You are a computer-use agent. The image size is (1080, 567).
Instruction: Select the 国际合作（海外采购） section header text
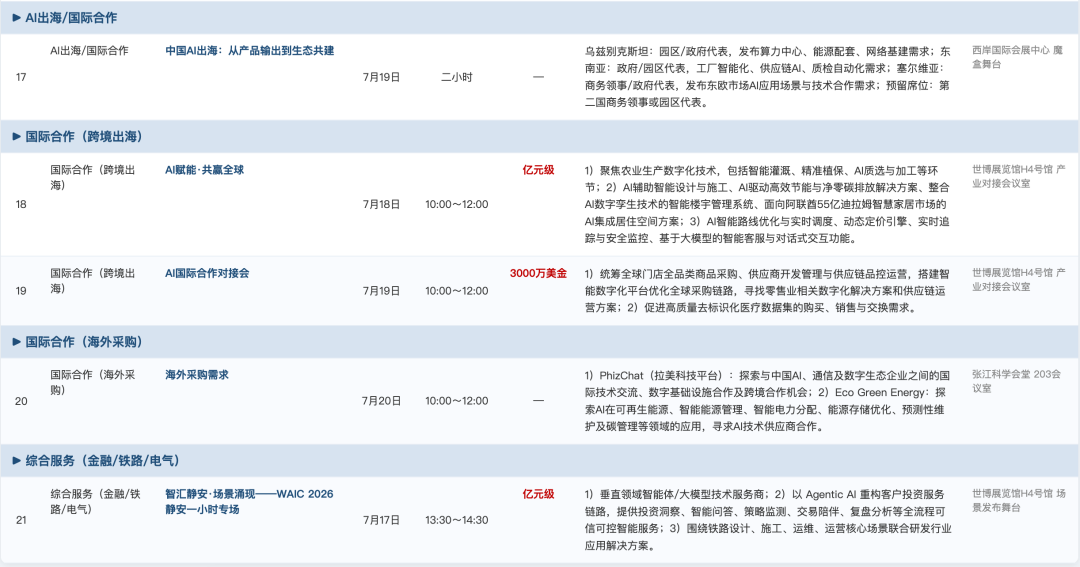click(x=84, y=342)
